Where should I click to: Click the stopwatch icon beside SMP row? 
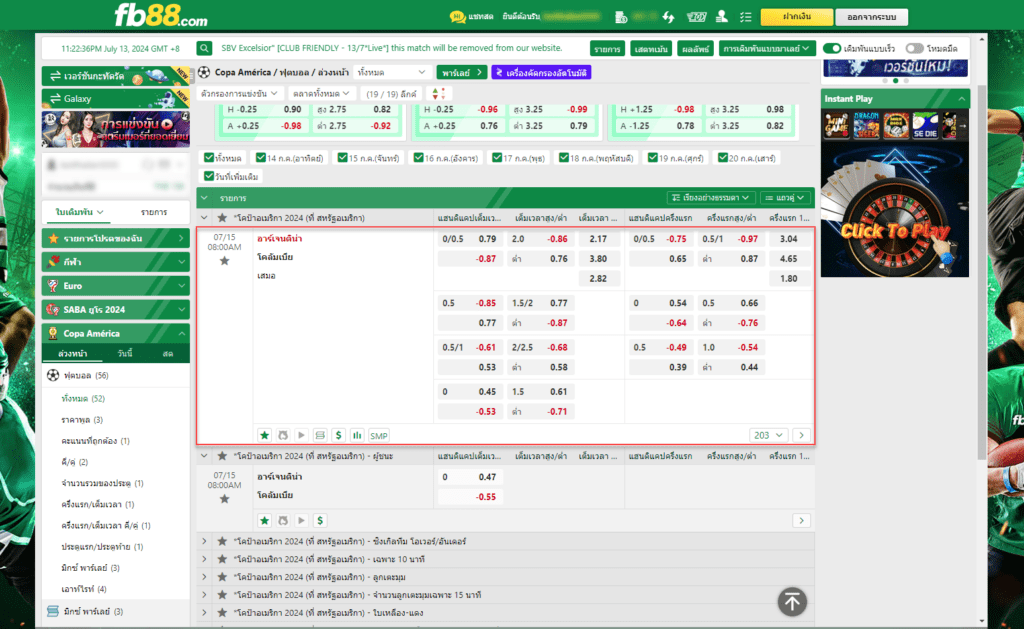point(283,435)
